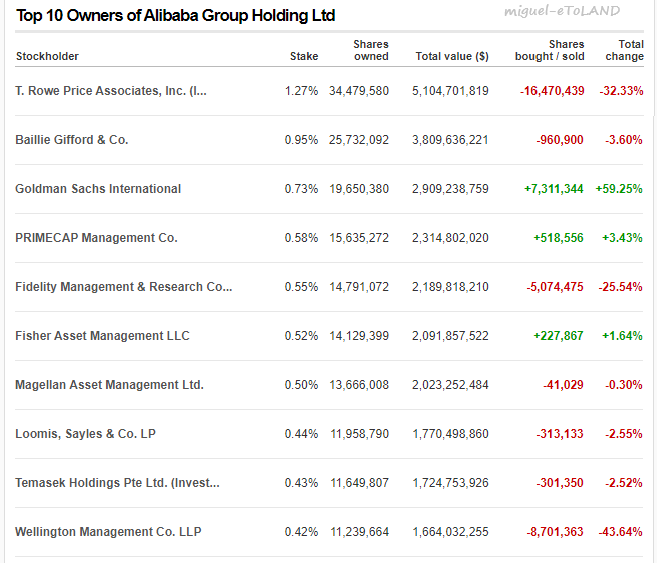
Task: Open T. Rowe Price Associates stockholder link
Action: click(111, 91)
